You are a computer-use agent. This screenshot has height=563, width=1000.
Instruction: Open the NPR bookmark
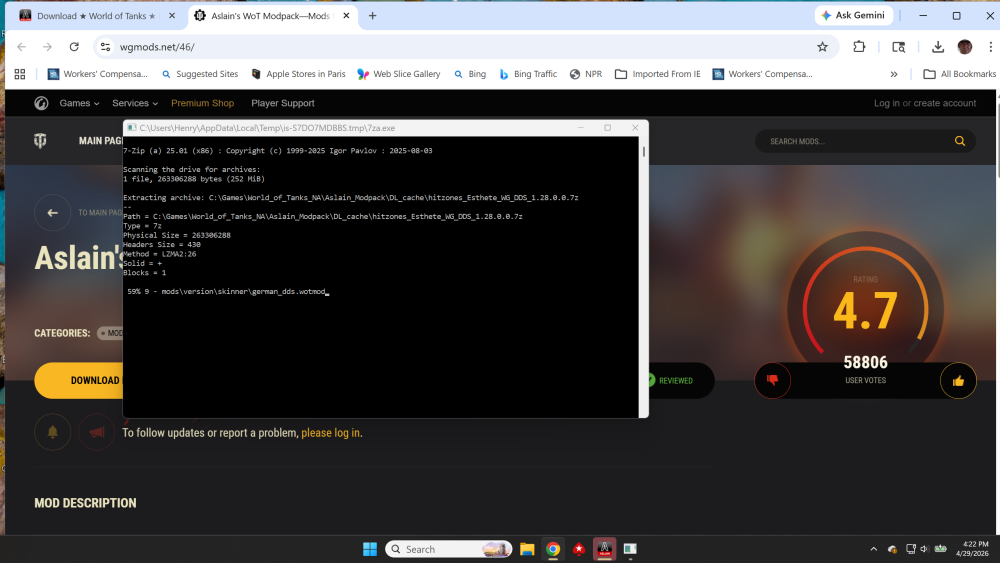[585, 74]
